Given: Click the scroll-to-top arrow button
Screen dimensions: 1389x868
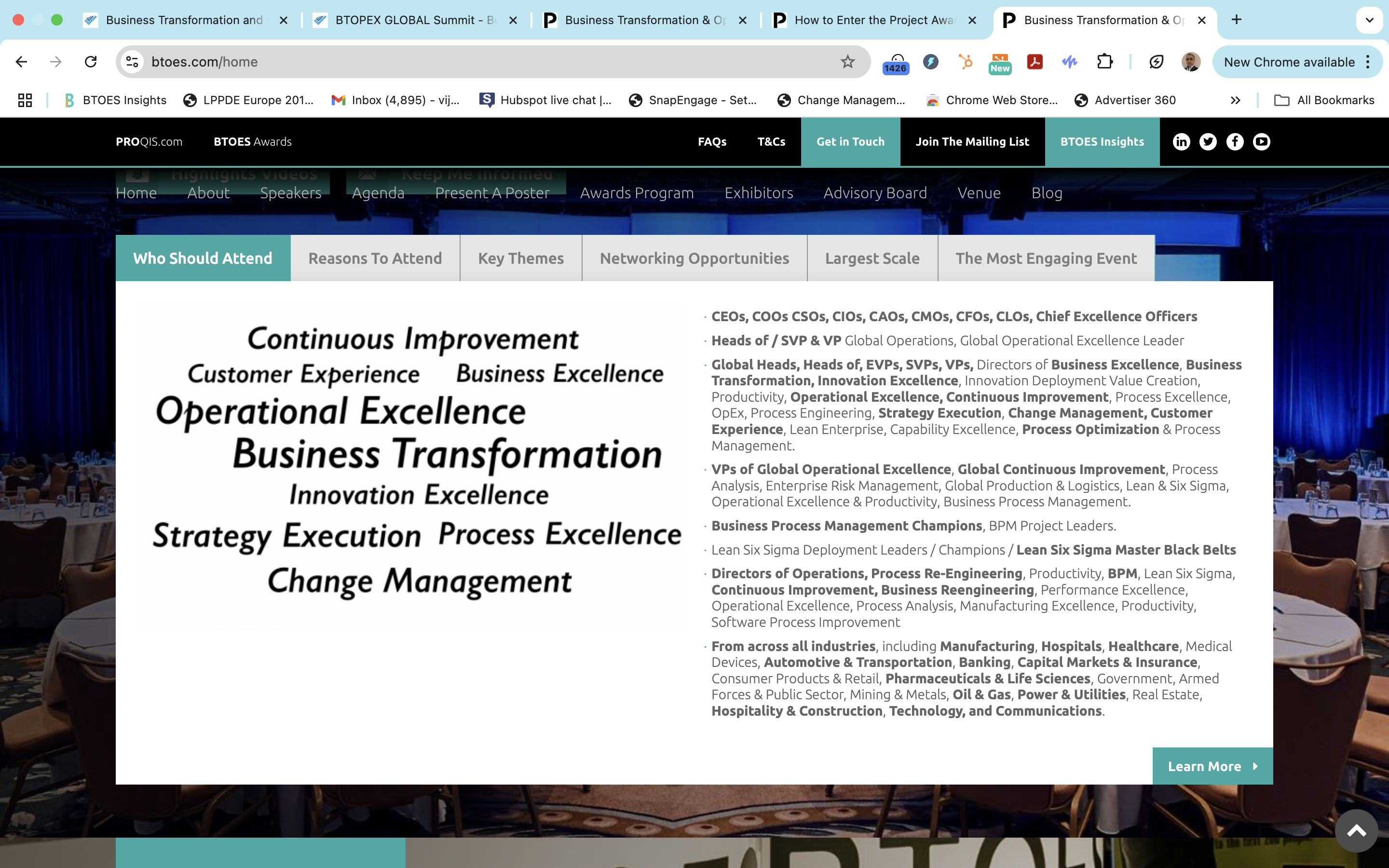Looking at the screenshot, I should [x=1356, y=831].
